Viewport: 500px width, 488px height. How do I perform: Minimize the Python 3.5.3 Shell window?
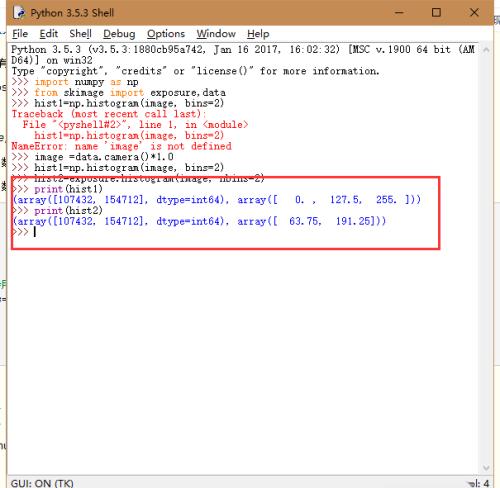point(399,13)
